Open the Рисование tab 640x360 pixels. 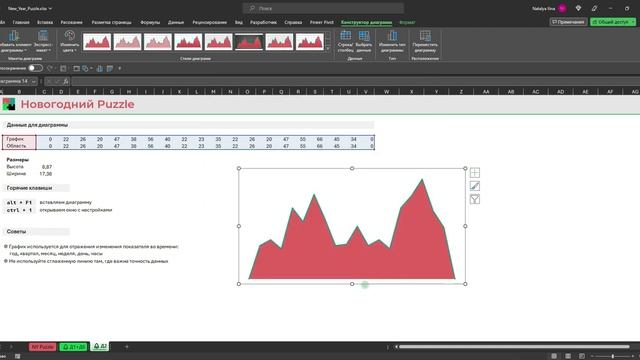coord(71,22)
